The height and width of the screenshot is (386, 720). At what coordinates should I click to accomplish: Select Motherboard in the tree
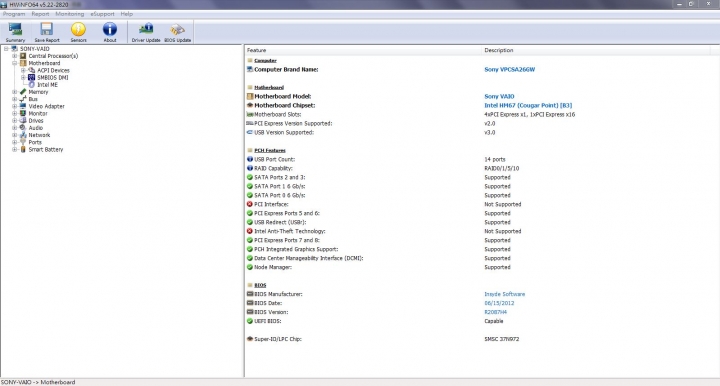[44, 63]
